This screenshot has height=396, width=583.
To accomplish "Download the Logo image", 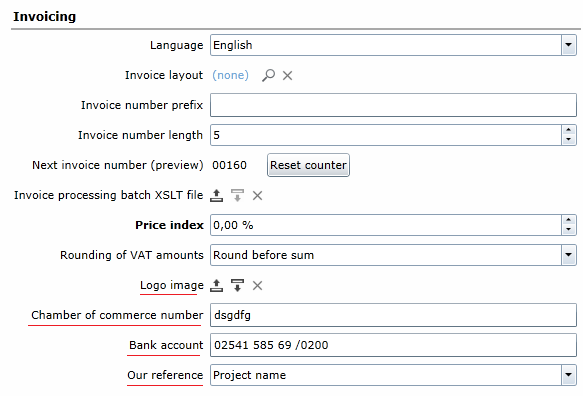I will [237, 286].
